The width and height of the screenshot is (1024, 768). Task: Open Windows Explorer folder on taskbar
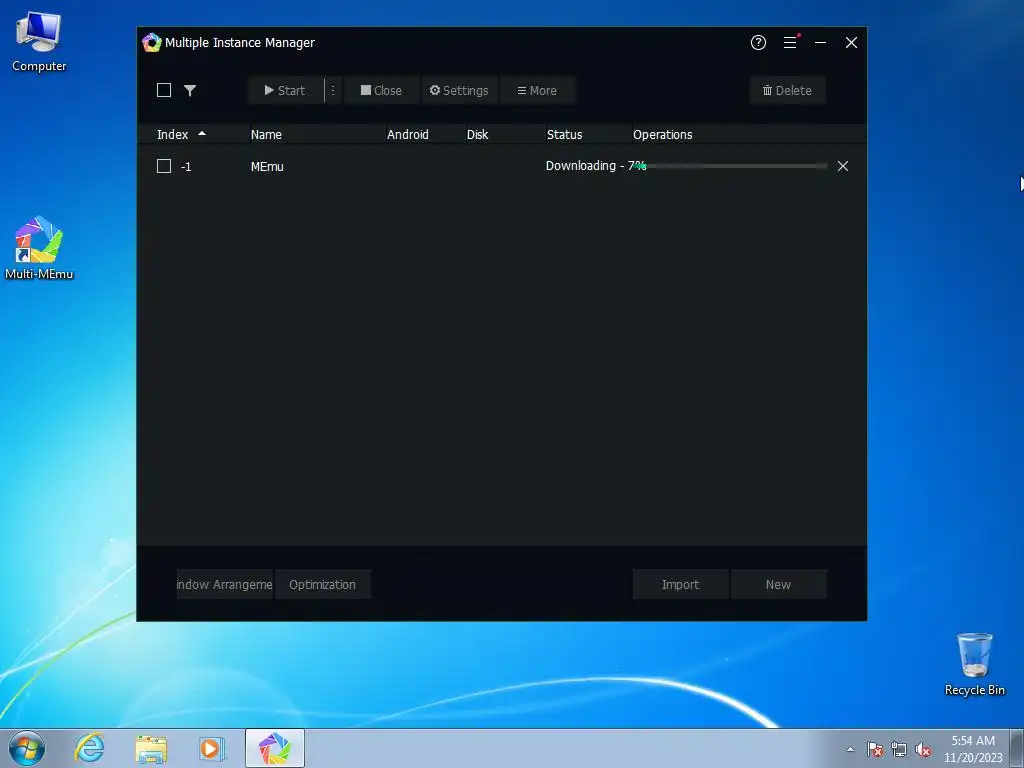click(x=151, y=748)
